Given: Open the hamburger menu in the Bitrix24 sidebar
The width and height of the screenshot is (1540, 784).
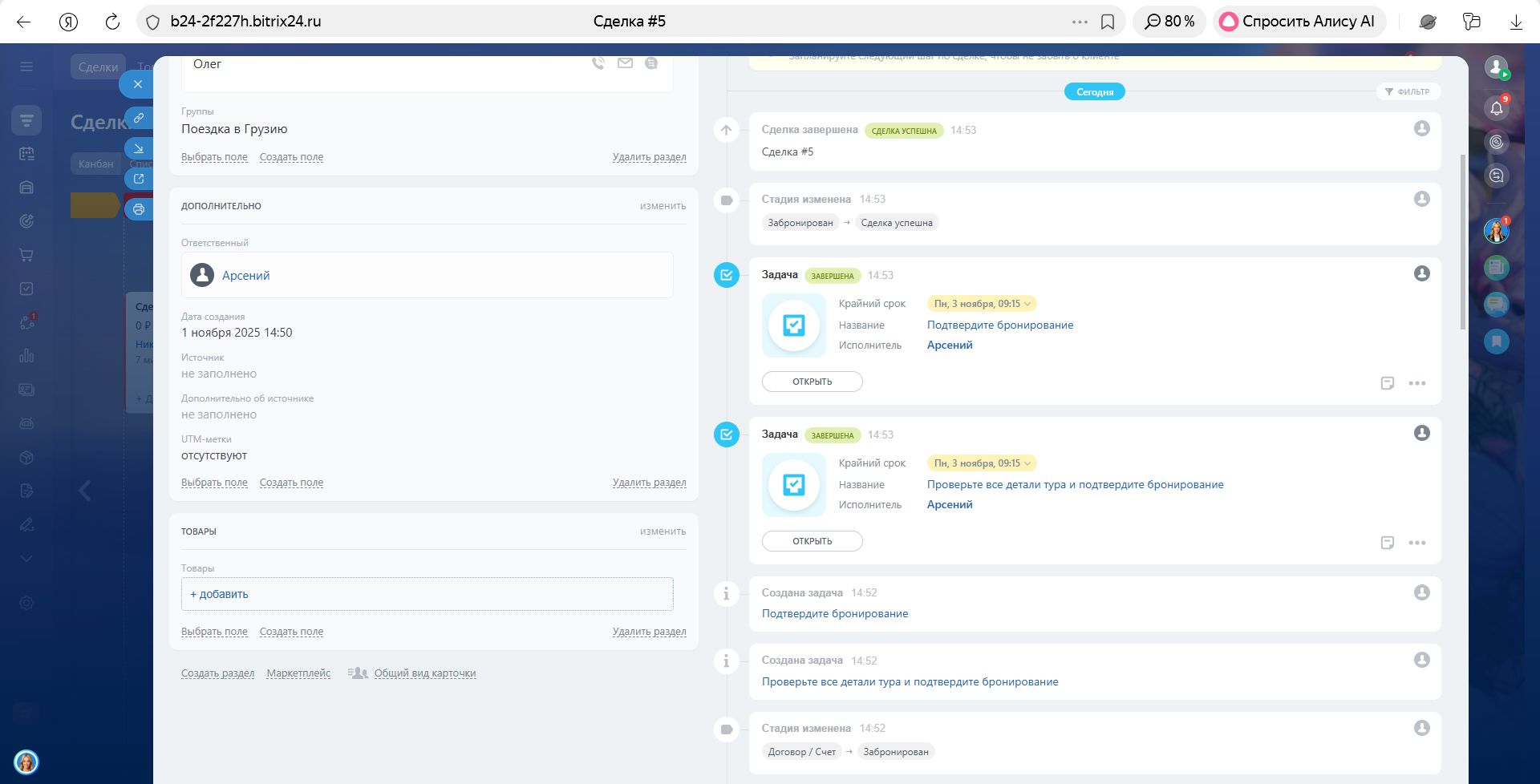Looking at the screenshot, I should click(x=26, y=67).
